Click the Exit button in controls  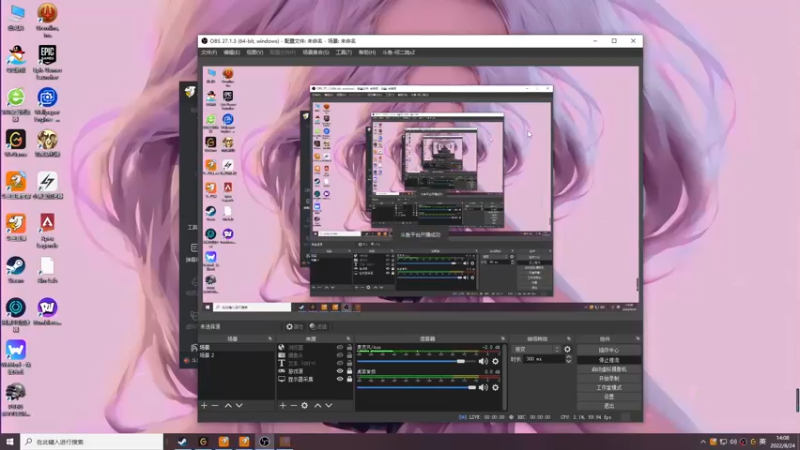click(x=609, y=406)
